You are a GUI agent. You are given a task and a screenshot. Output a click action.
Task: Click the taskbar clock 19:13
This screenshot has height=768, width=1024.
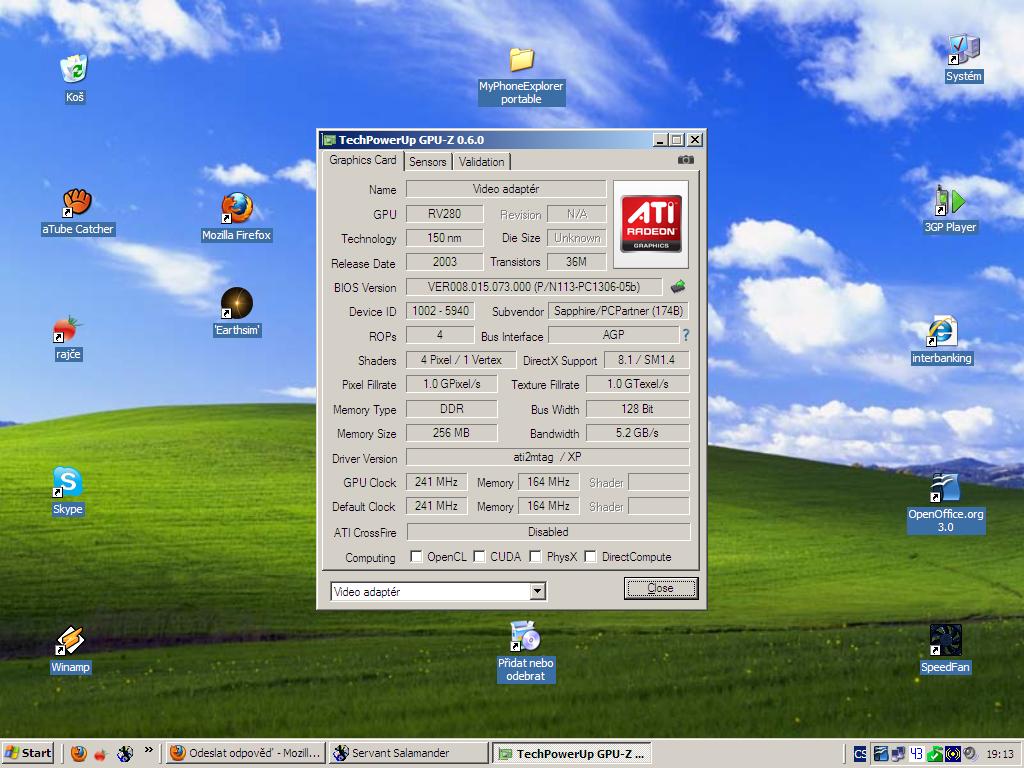pos(1000,754)
